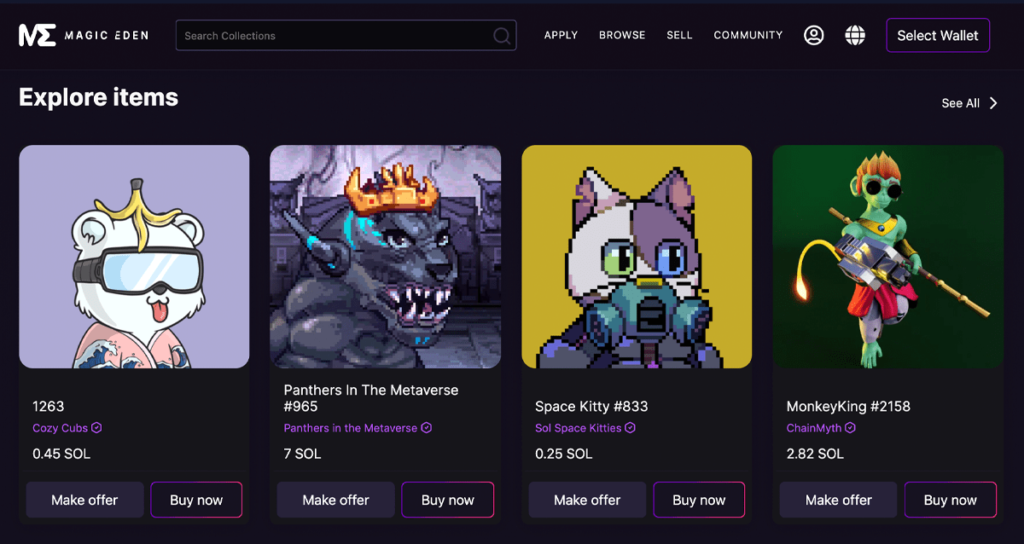Click Panthers in the Metaverse verified badge
The height and width of the screenshot is (544, 1024).
427,428
